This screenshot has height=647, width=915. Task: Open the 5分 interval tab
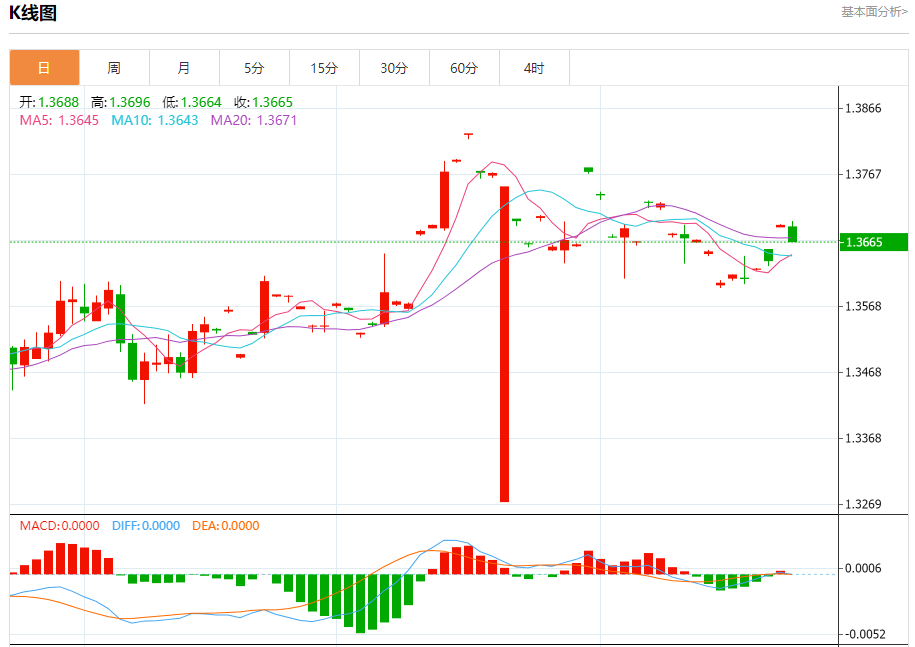[x=254, y=68]
